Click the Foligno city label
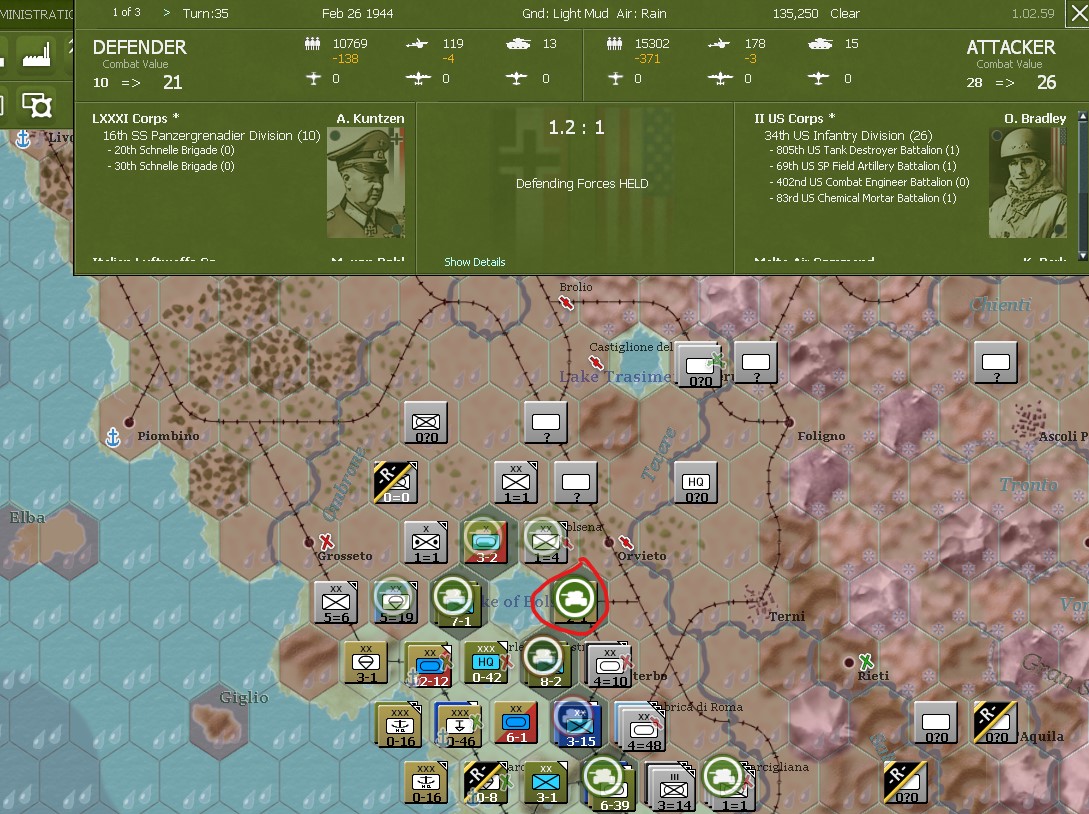1089x814 pixels. click(821, 436)
